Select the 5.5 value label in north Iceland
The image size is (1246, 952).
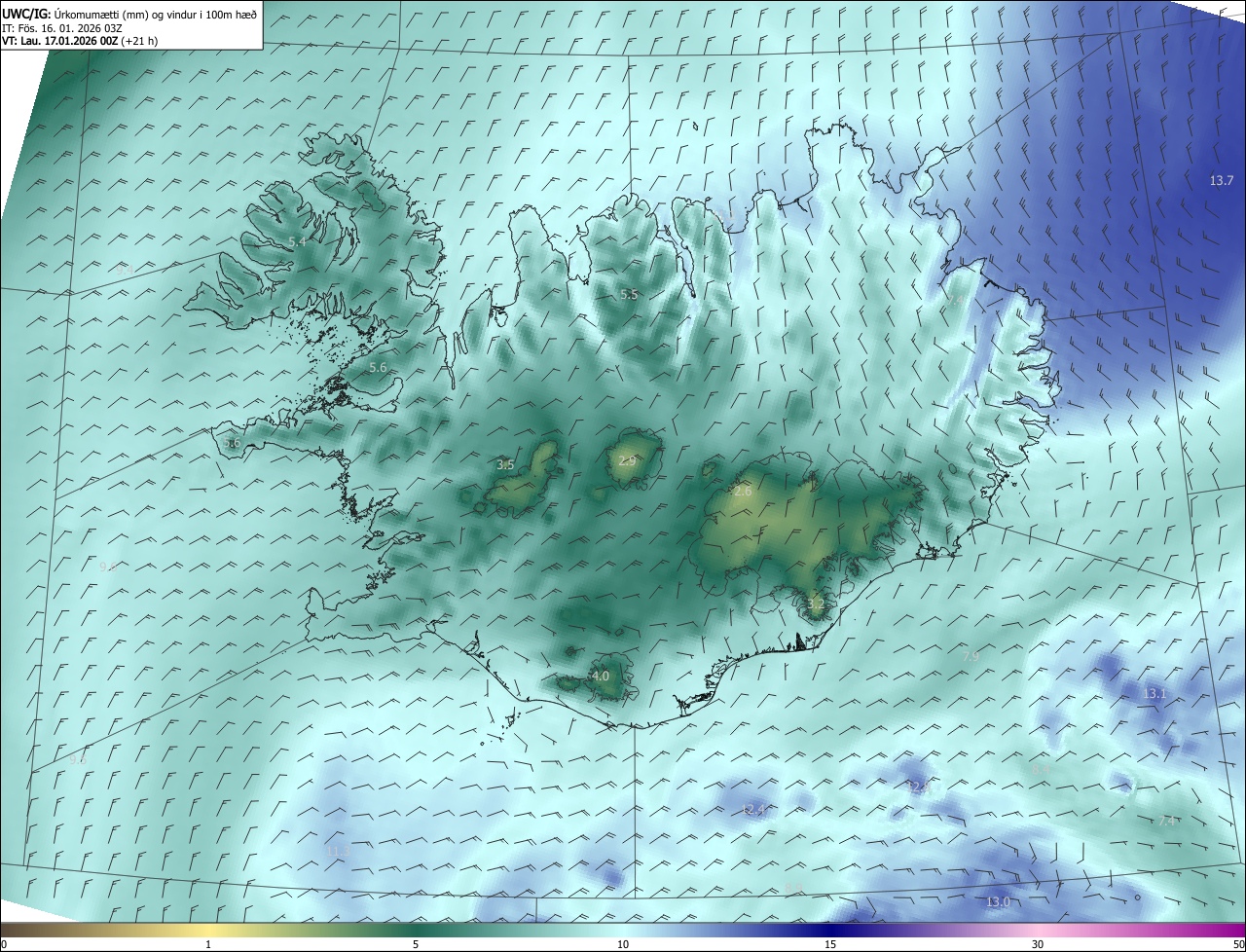click(629, 294)
